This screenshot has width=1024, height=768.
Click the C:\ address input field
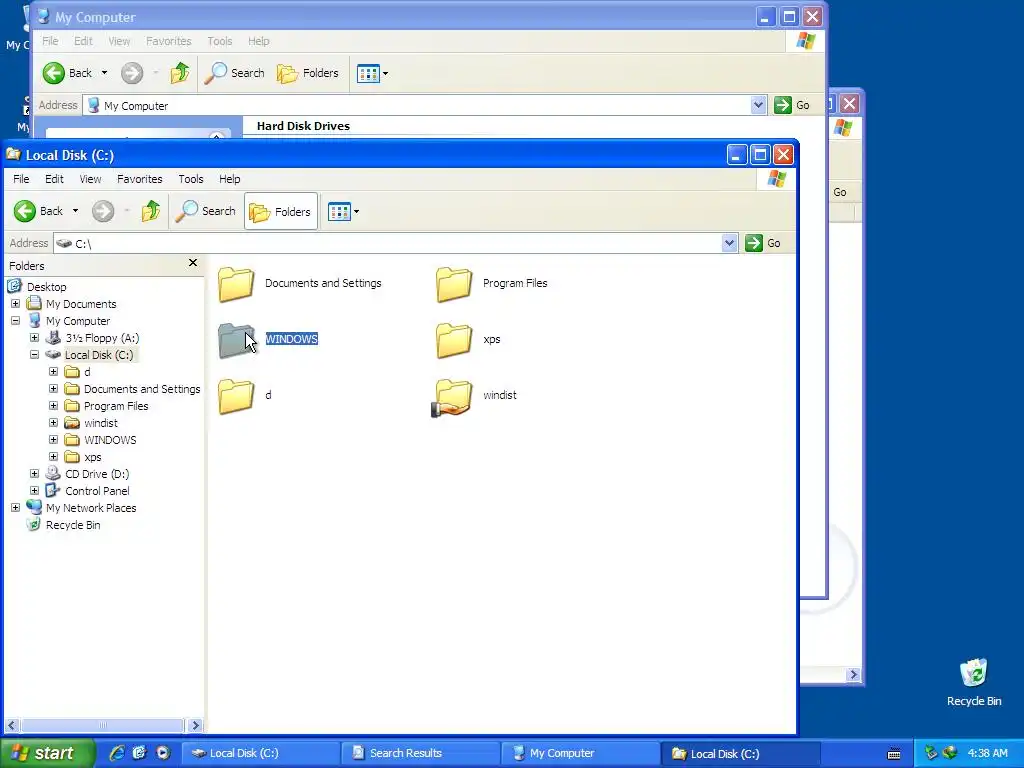[x=388, y=243]
